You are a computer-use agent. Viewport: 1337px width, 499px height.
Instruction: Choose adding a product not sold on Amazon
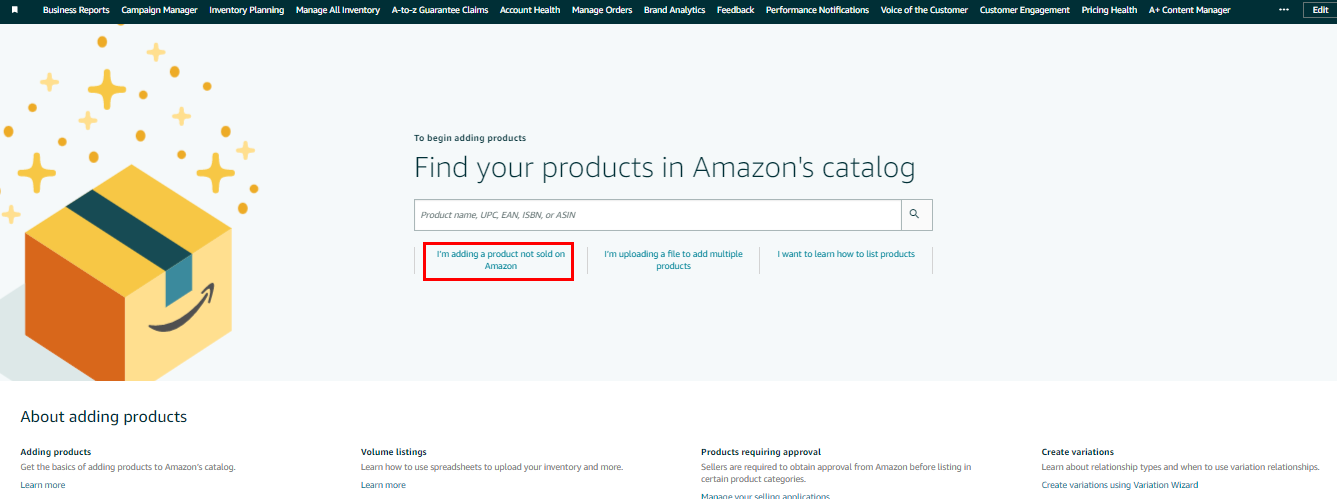[x=500, y=260]
